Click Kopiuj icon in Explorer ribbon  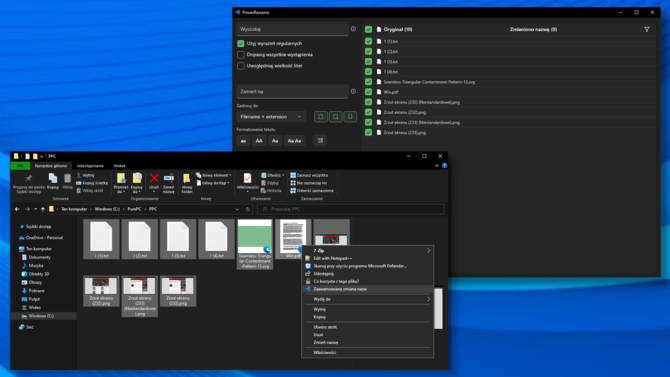point(53,178)
